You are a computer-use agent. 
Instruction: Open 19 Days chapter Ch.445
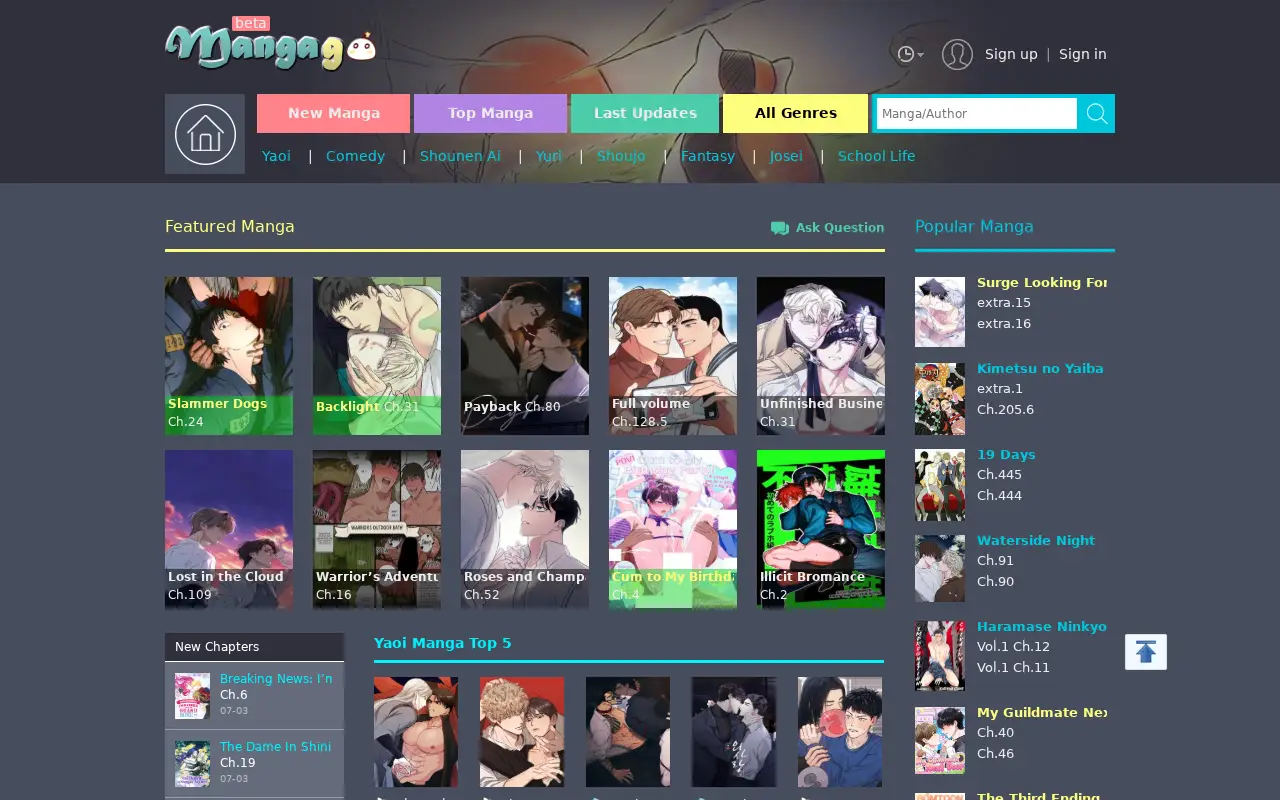[999, 475]
